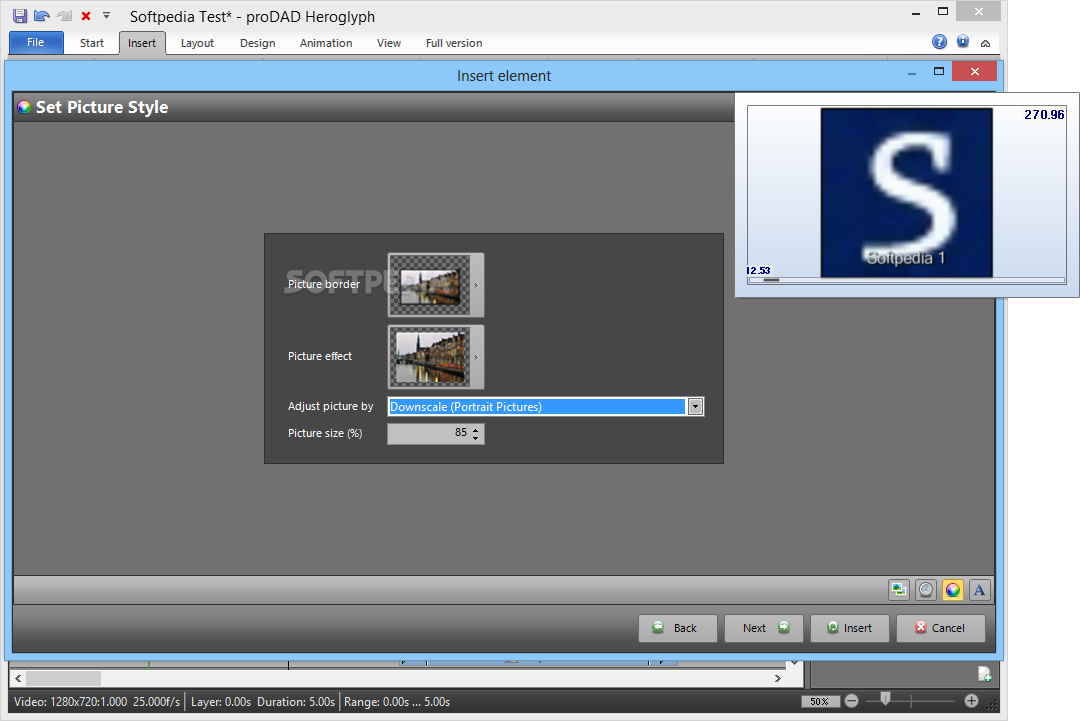The image size is (1080, 721).
Task: Maximize the Insert element dialog
Action: [938, 72]
